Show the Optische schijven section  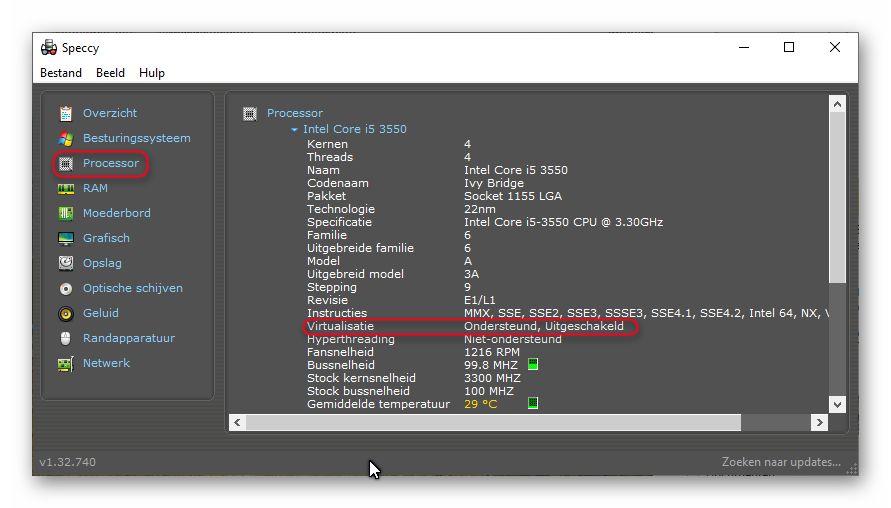tap(133, 288)
